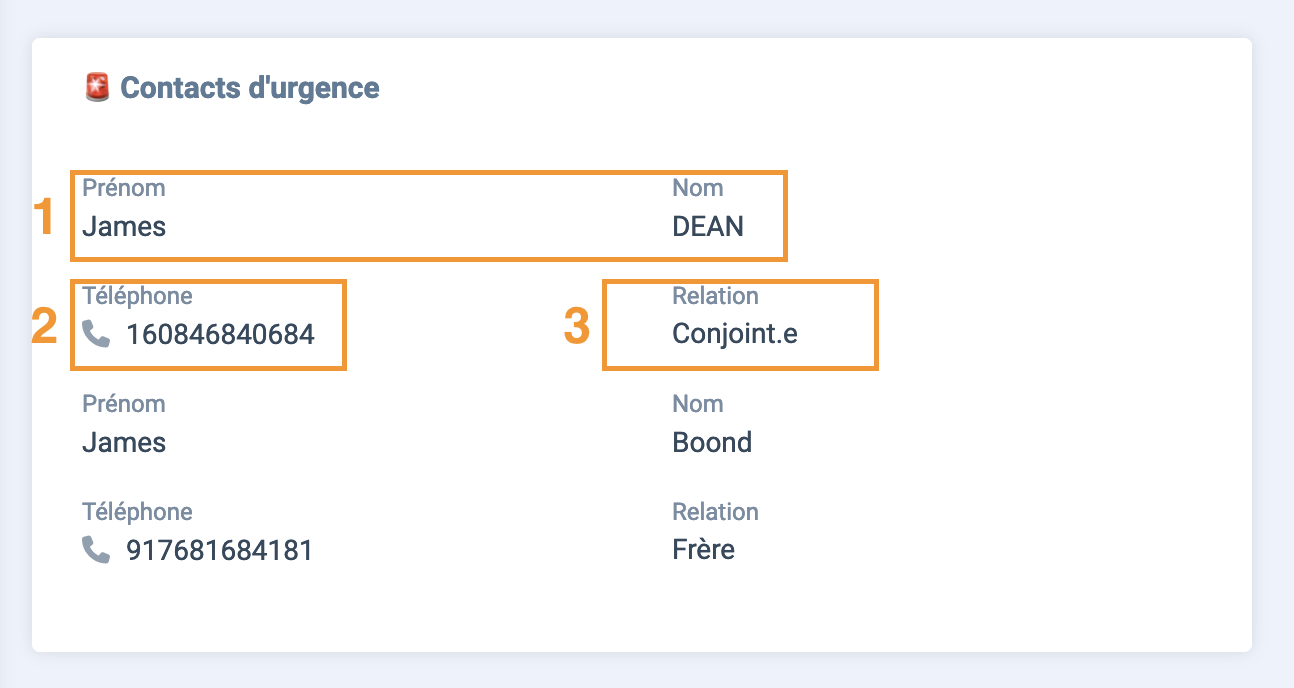This screenshot has height=688, width=1294.
Task: Click the Relation label above Conjoint.e
Action: click(x=715, y=296)
